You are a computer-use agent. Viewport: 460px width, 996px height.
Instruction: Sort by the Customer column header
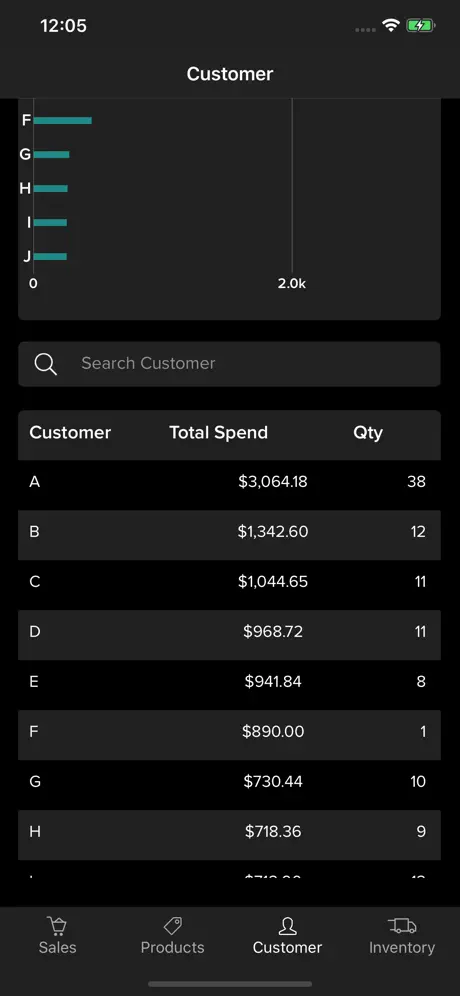pos(70,433)
